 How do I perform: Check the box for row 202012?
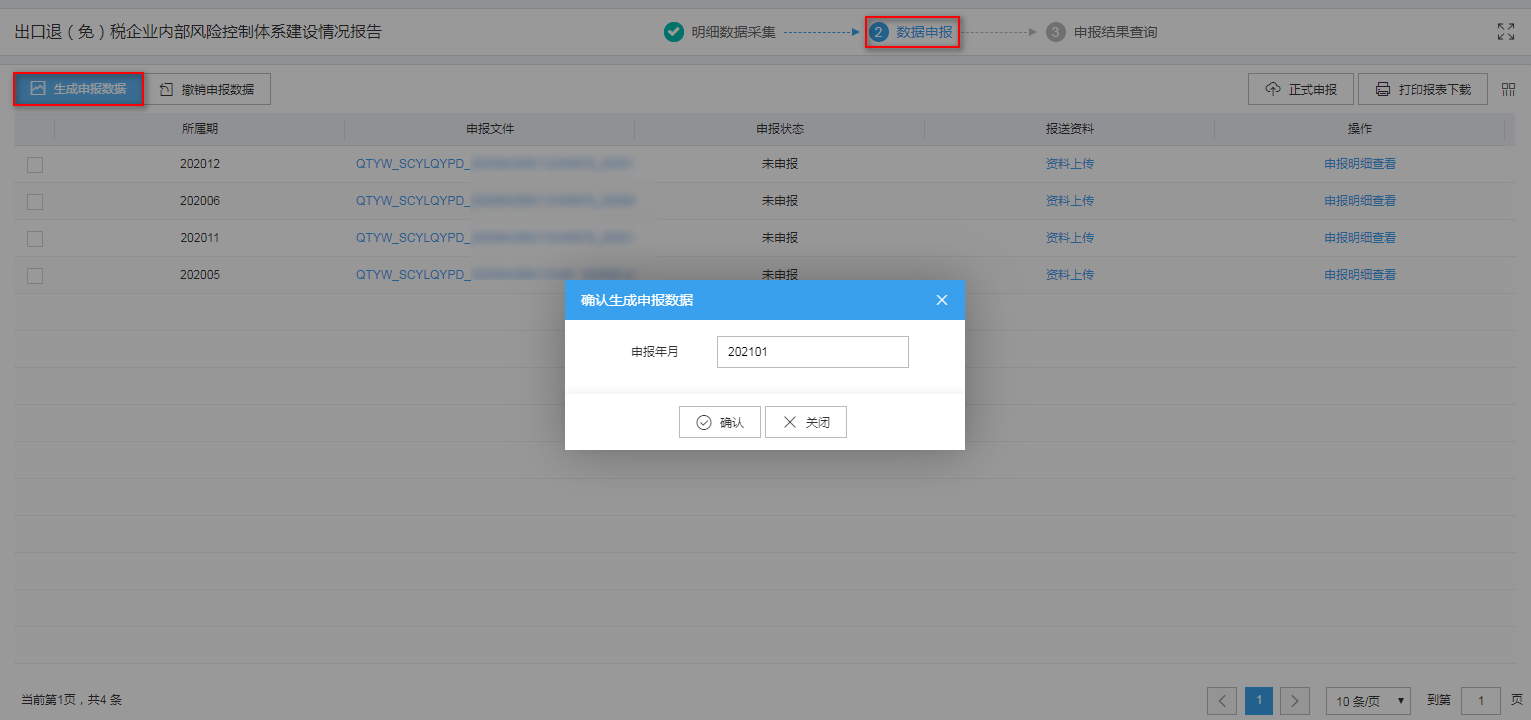pyautogui.click(x=35, y=165)
